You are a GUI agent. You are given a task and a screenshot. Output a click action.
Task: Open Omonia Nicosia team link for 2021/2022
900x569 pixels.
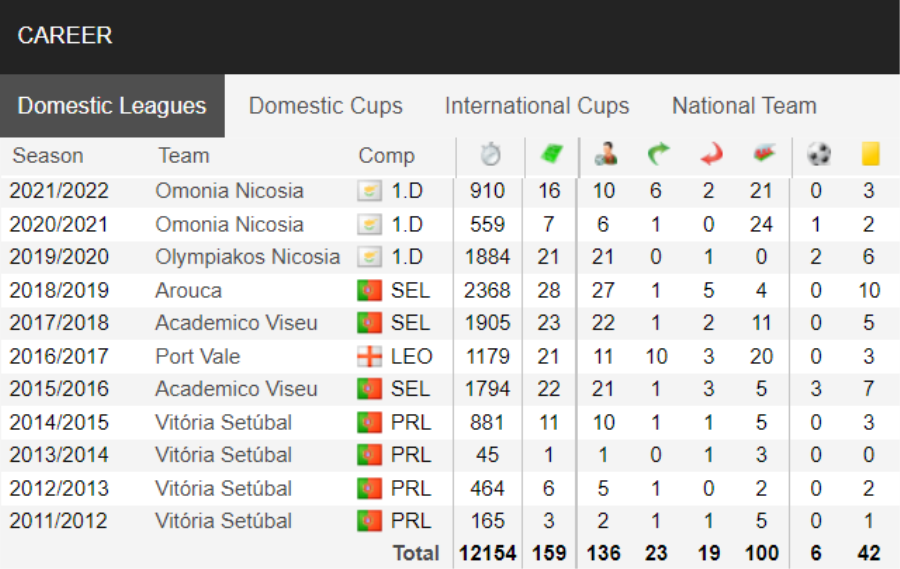[x=229, y=191]
